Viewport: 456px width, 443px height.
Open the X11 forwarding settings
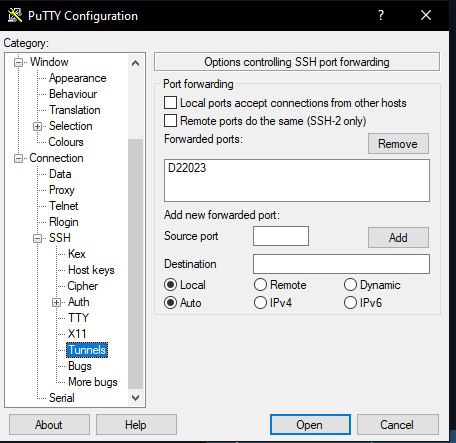(x=77, y=334)
